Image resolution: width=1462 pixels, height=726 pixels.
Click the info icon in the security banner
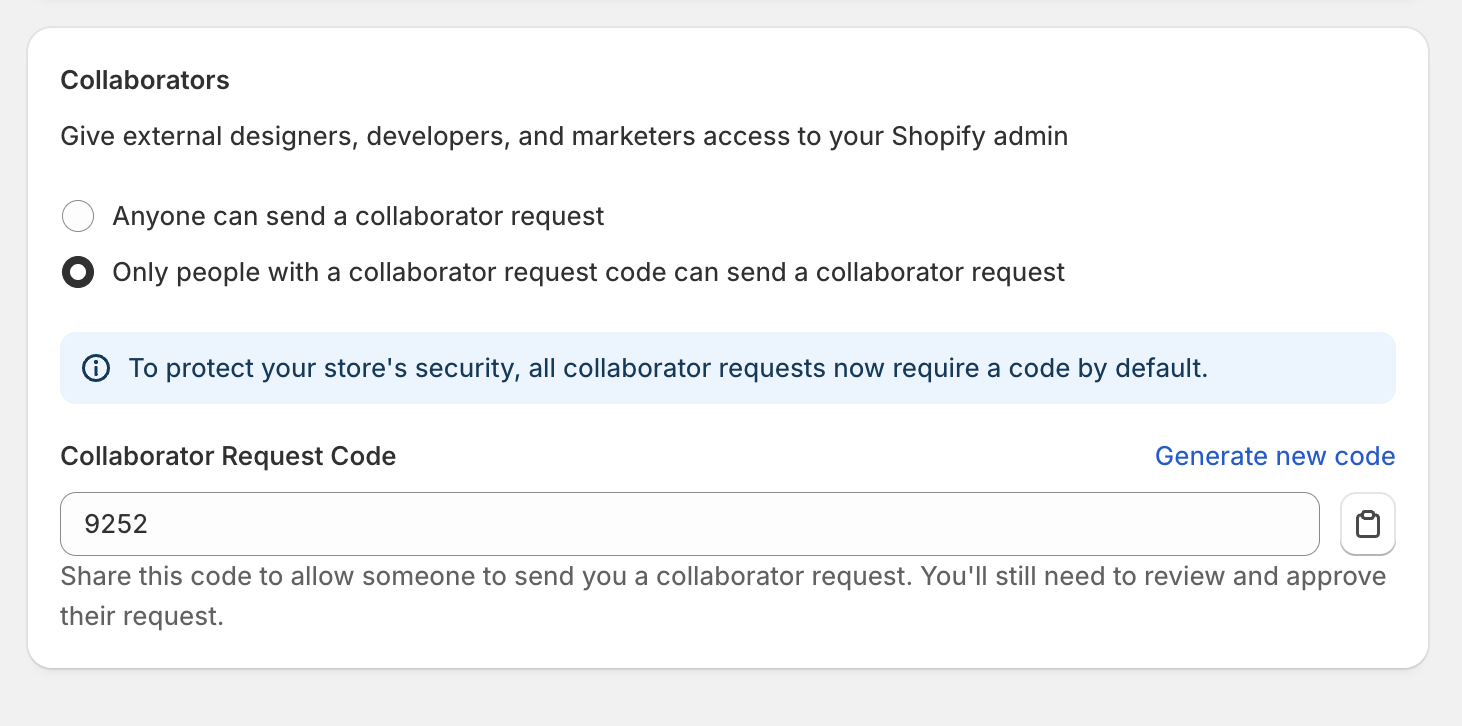96,368
